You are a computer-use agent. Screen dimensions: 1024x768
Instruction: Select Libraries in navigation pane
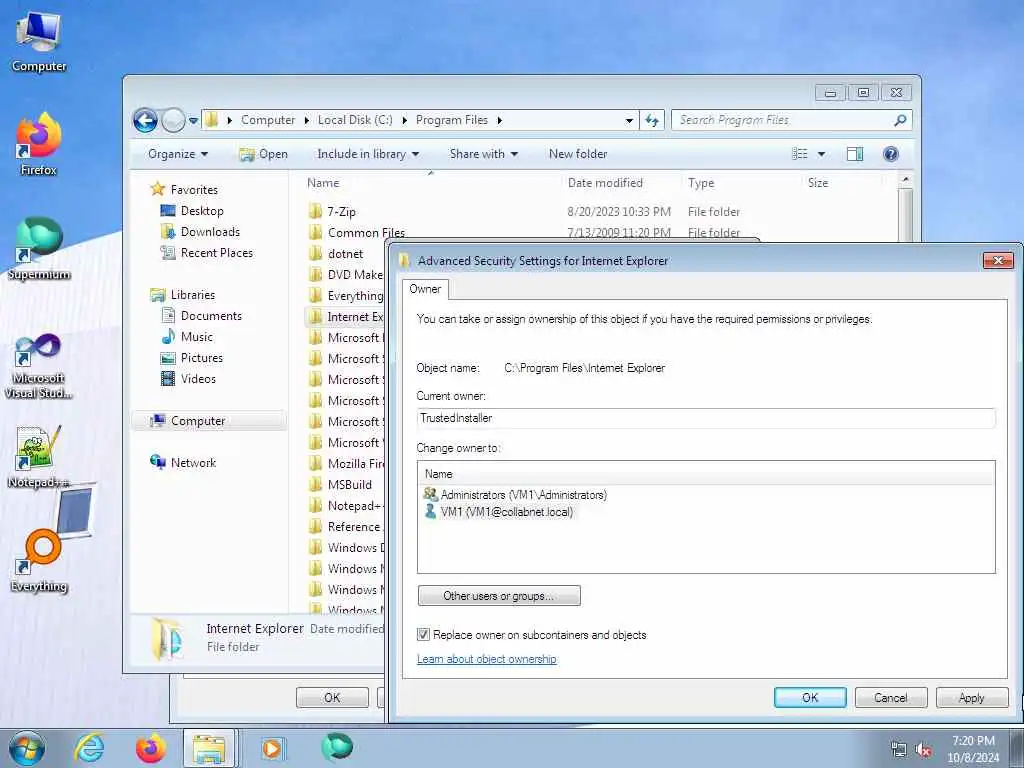coord(193,295)
